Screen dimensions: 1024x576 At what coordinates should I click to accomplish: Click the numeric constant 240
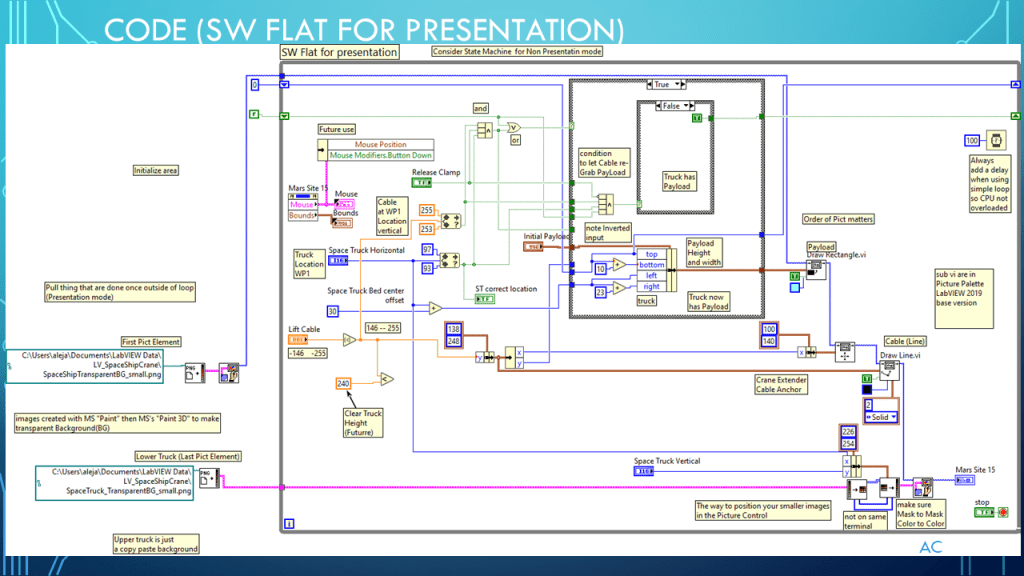(343, 383)
